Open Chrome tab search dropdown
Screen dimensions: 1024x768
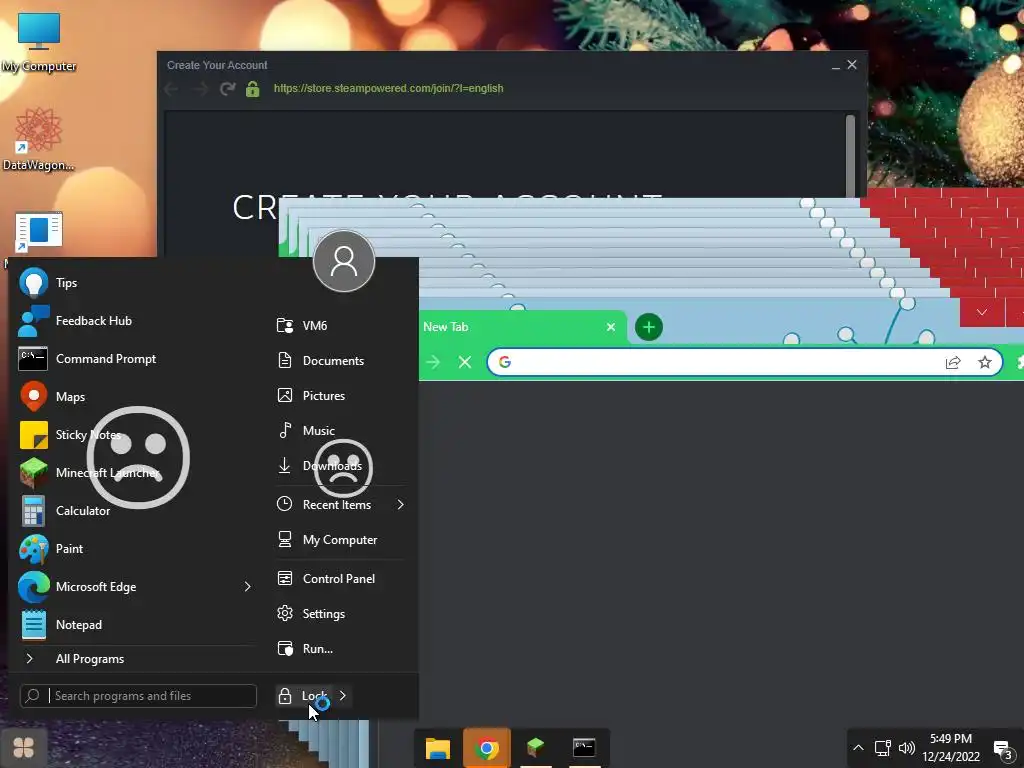tap(982, 313)
